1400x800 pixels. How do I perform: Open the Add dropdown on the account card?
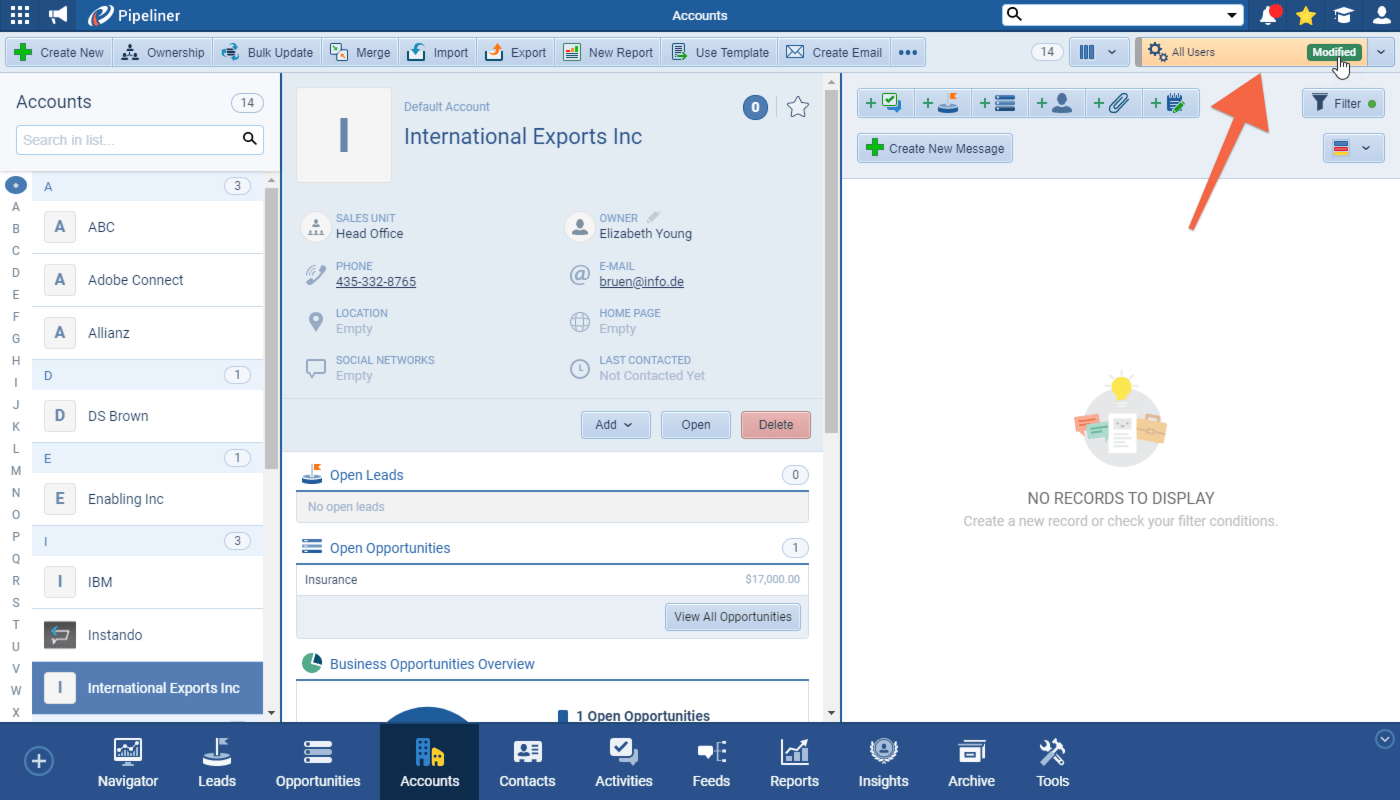click(615, 424)
